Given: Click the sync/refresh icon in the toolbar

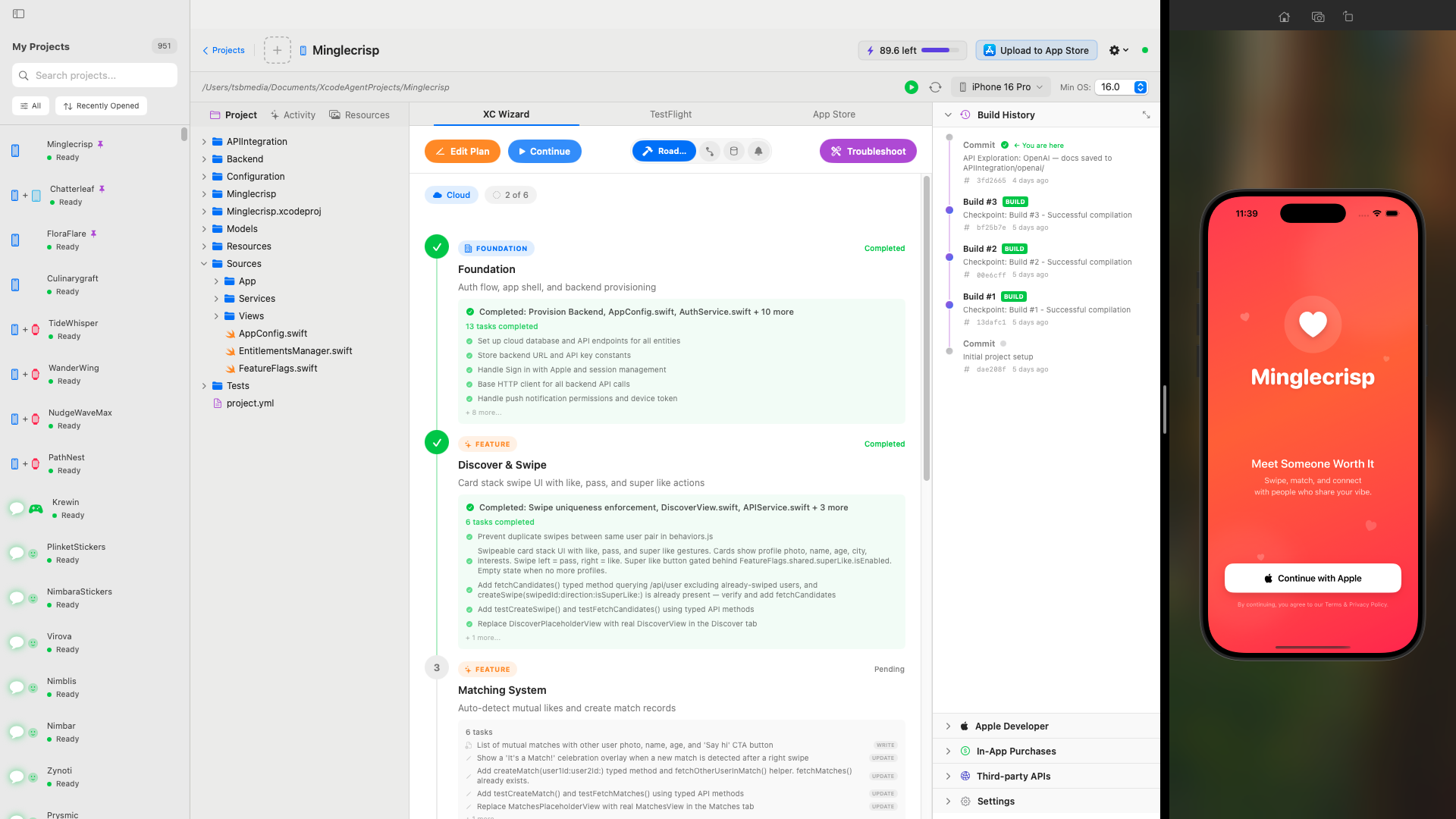Looking at the screenshot, I should pos(935,87).
